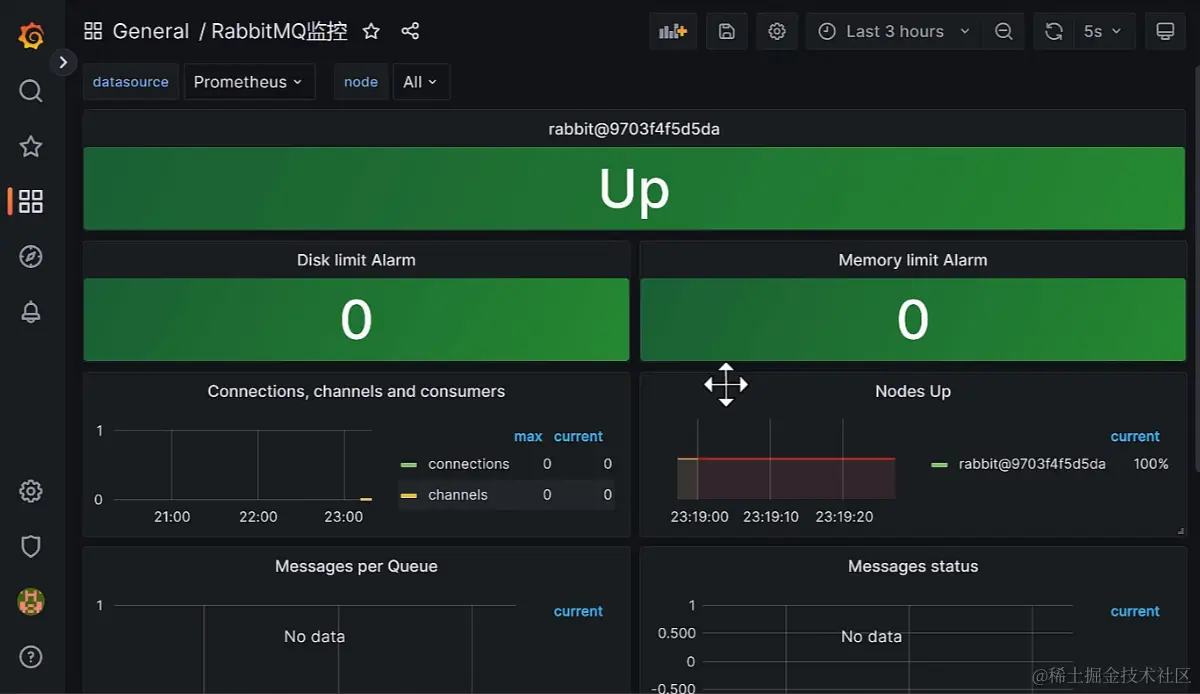Open the Prometheus datasource dropdown

click(x=249, y=82)
